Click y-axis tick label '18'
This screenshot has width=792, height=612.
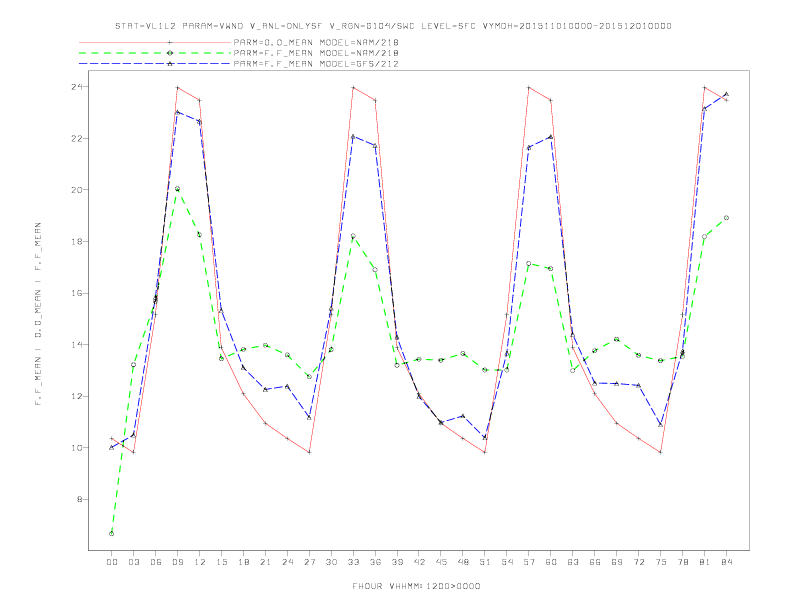(x=77, y=241)
